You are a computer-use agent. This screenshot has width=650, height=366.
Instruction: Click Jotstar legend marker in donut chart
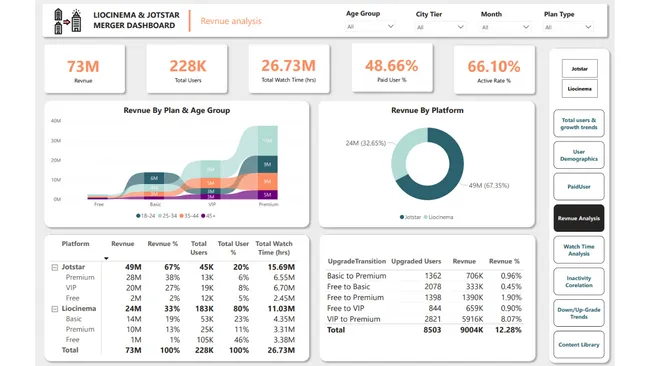point(402,217)
